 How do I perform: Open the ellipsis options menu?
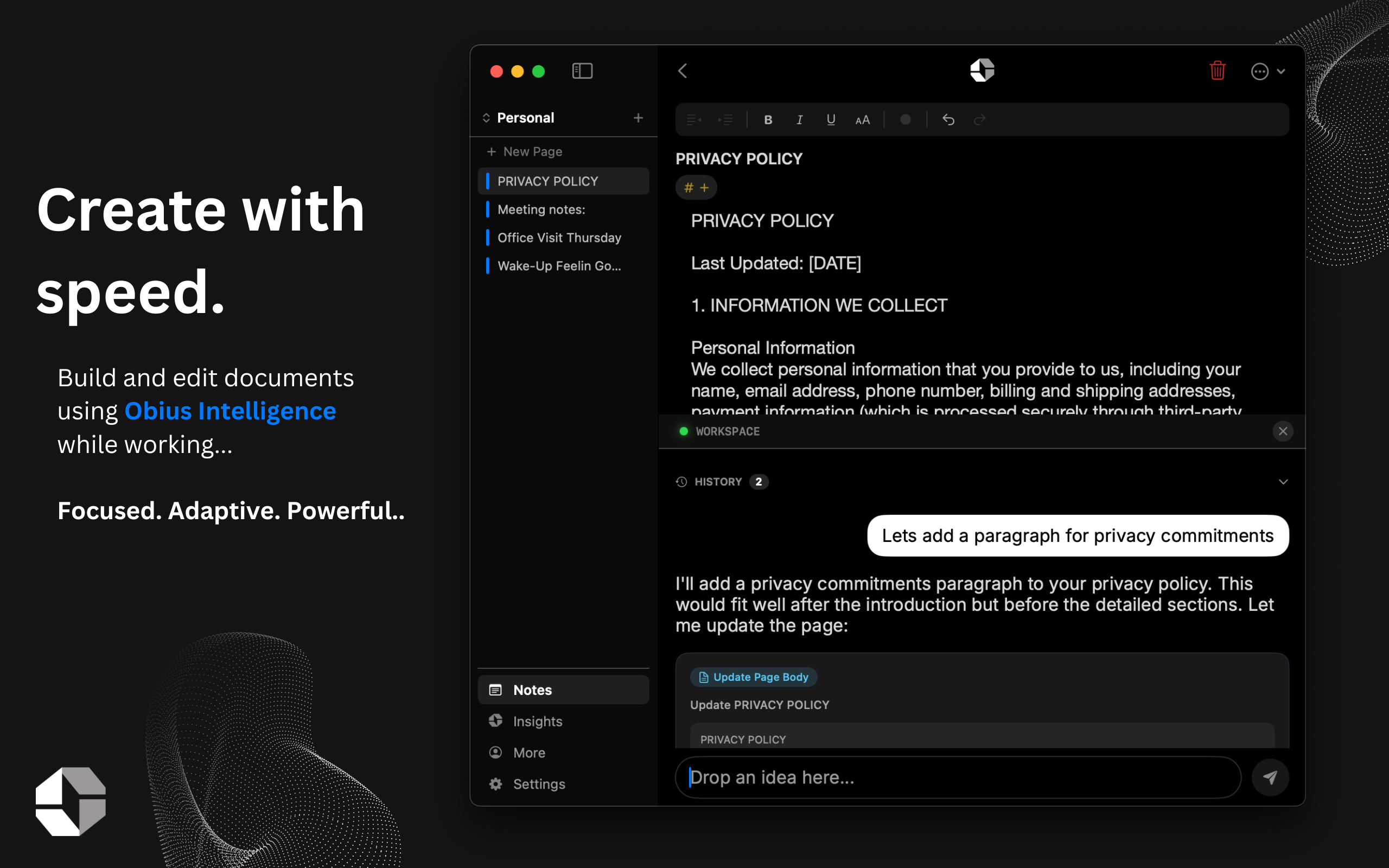[x=1267, y=71]
